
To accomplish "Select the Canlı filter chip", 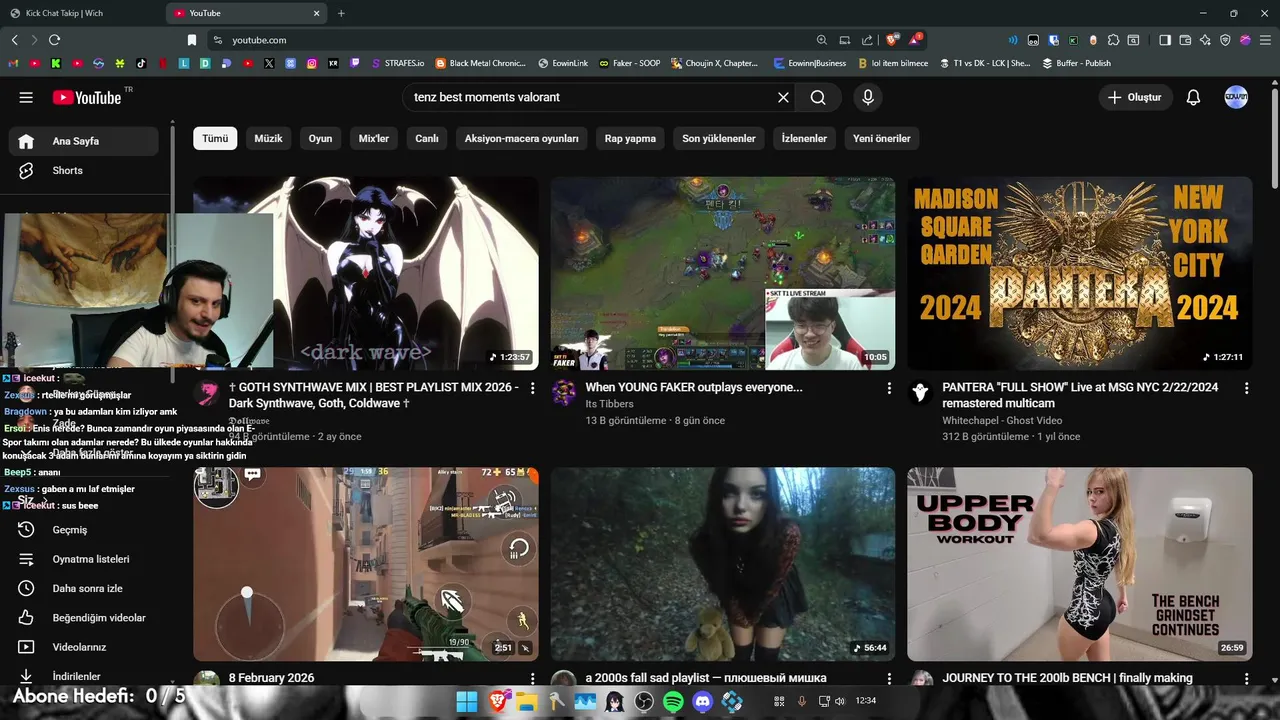I will point(427,138).
